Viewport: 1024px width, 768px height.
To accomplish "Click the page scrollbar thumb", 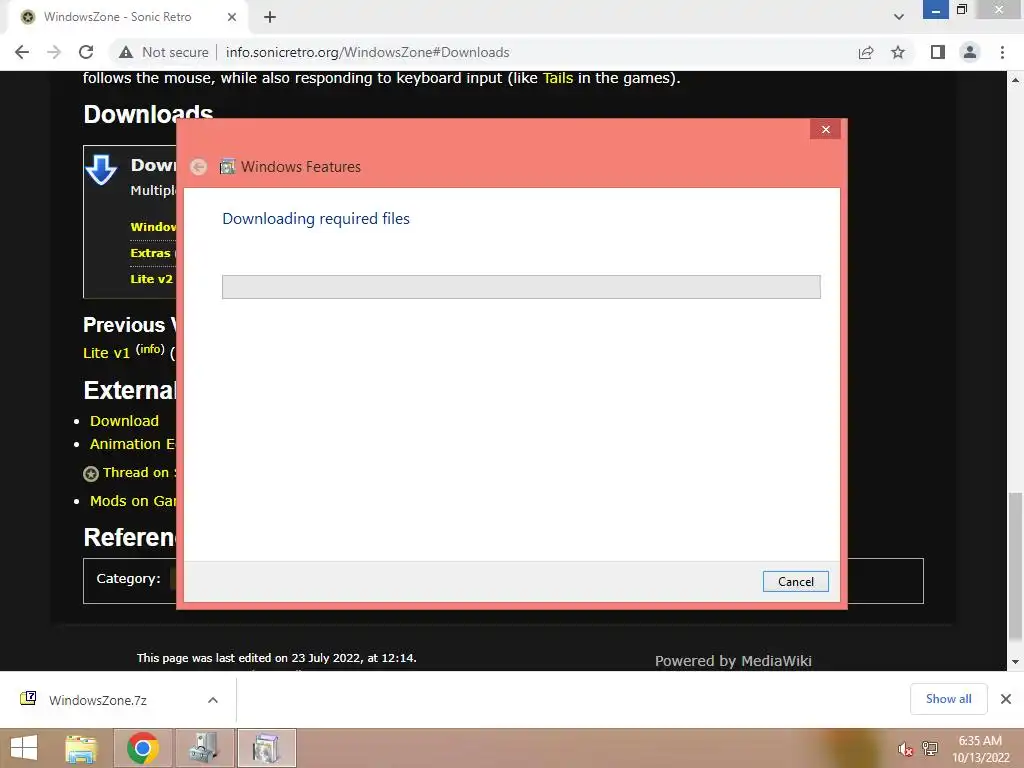I will click(1015, 567).
